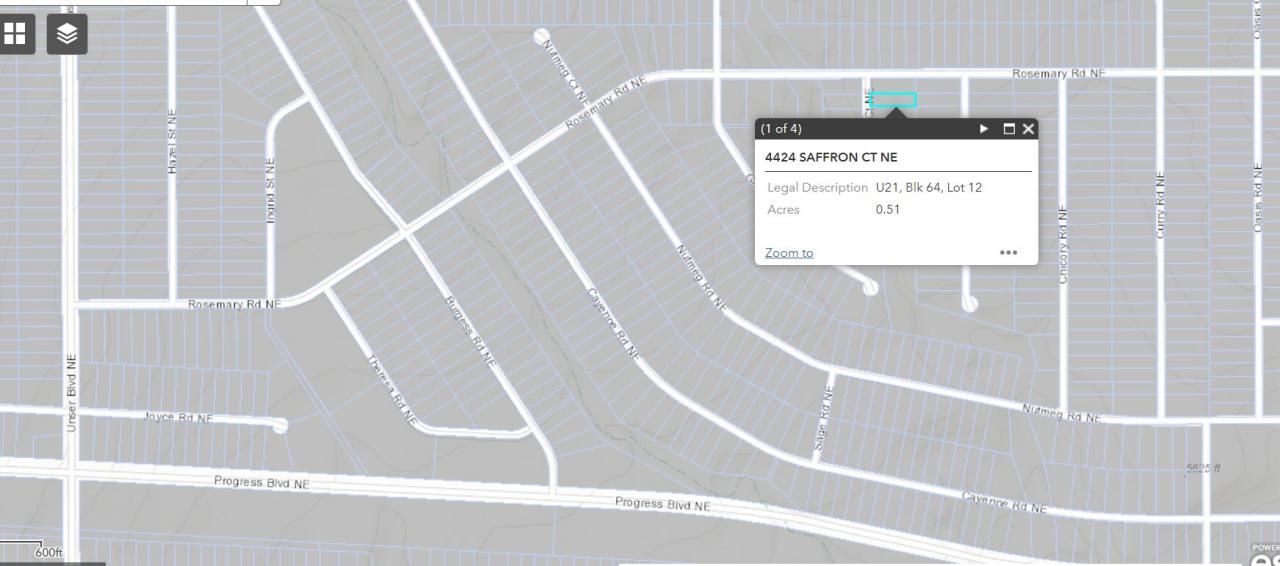Screen dimensions: 1280x566
Task: Open popup more options ellipsis menu
Action: point(1008,253)
